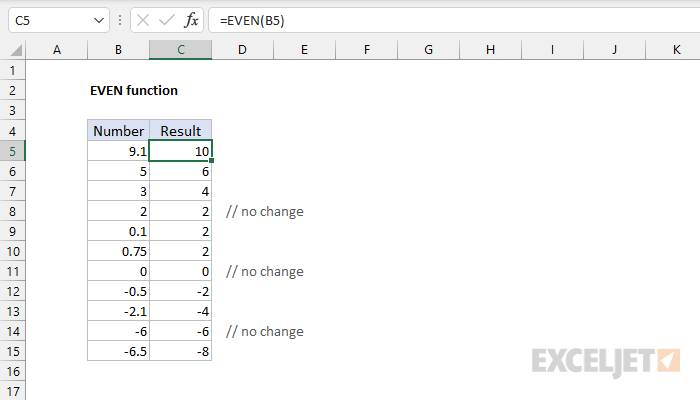
Task: Select column F header
Action: tap(367, 50)
